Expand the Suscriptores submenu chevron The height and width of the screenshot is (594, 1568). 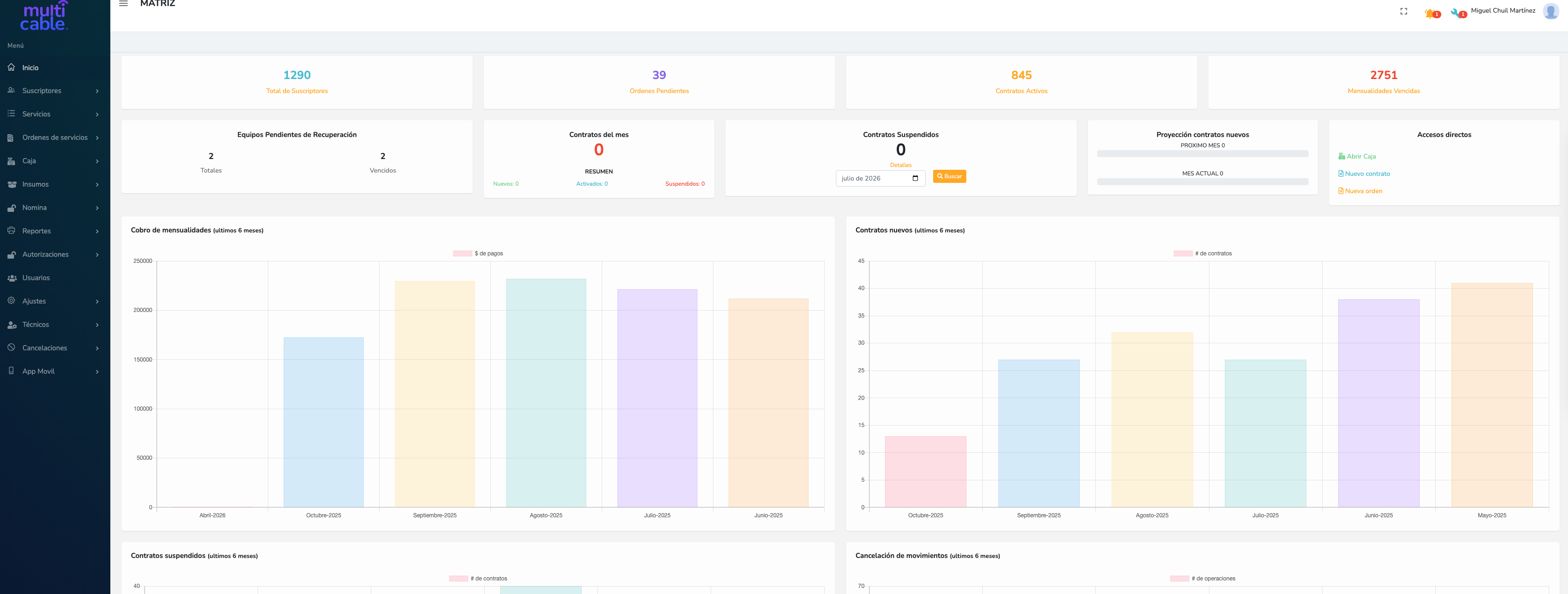[97, 91]
